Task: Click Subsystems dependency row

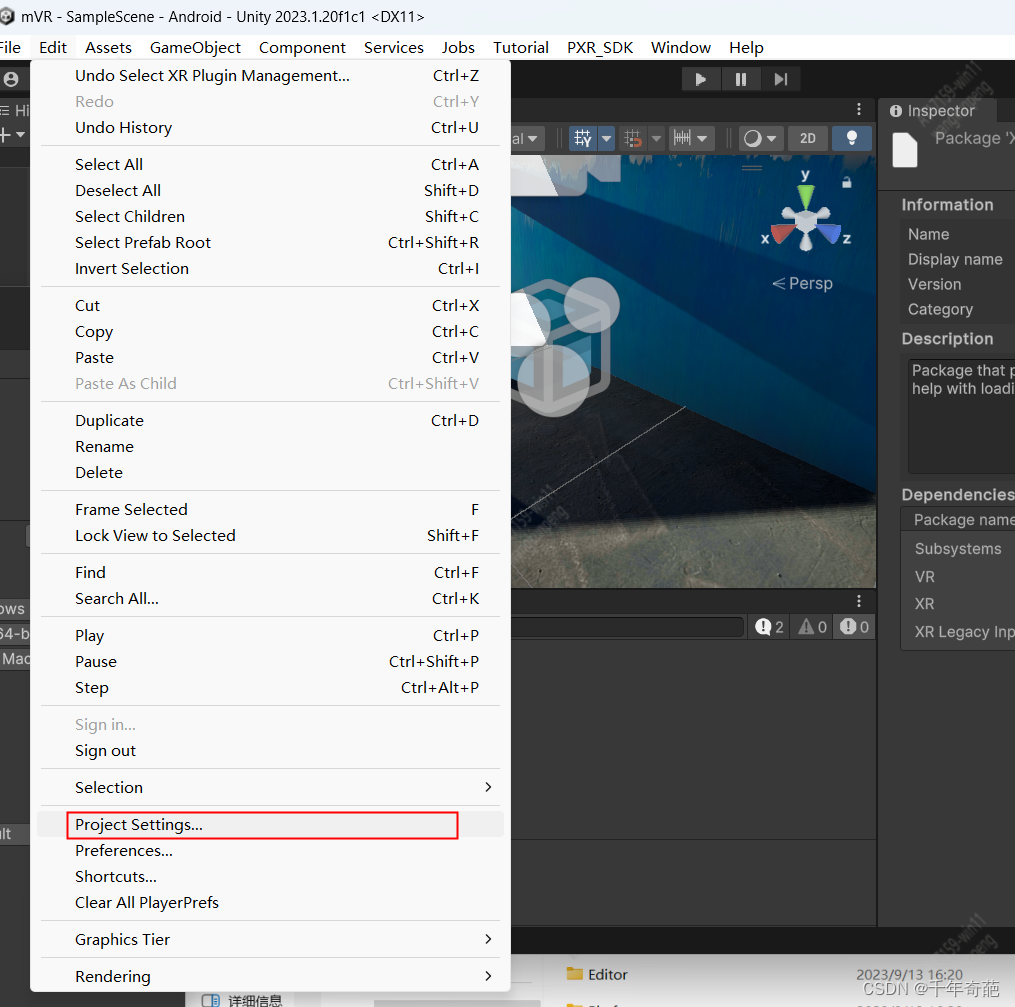Action: tap(959, 549)
